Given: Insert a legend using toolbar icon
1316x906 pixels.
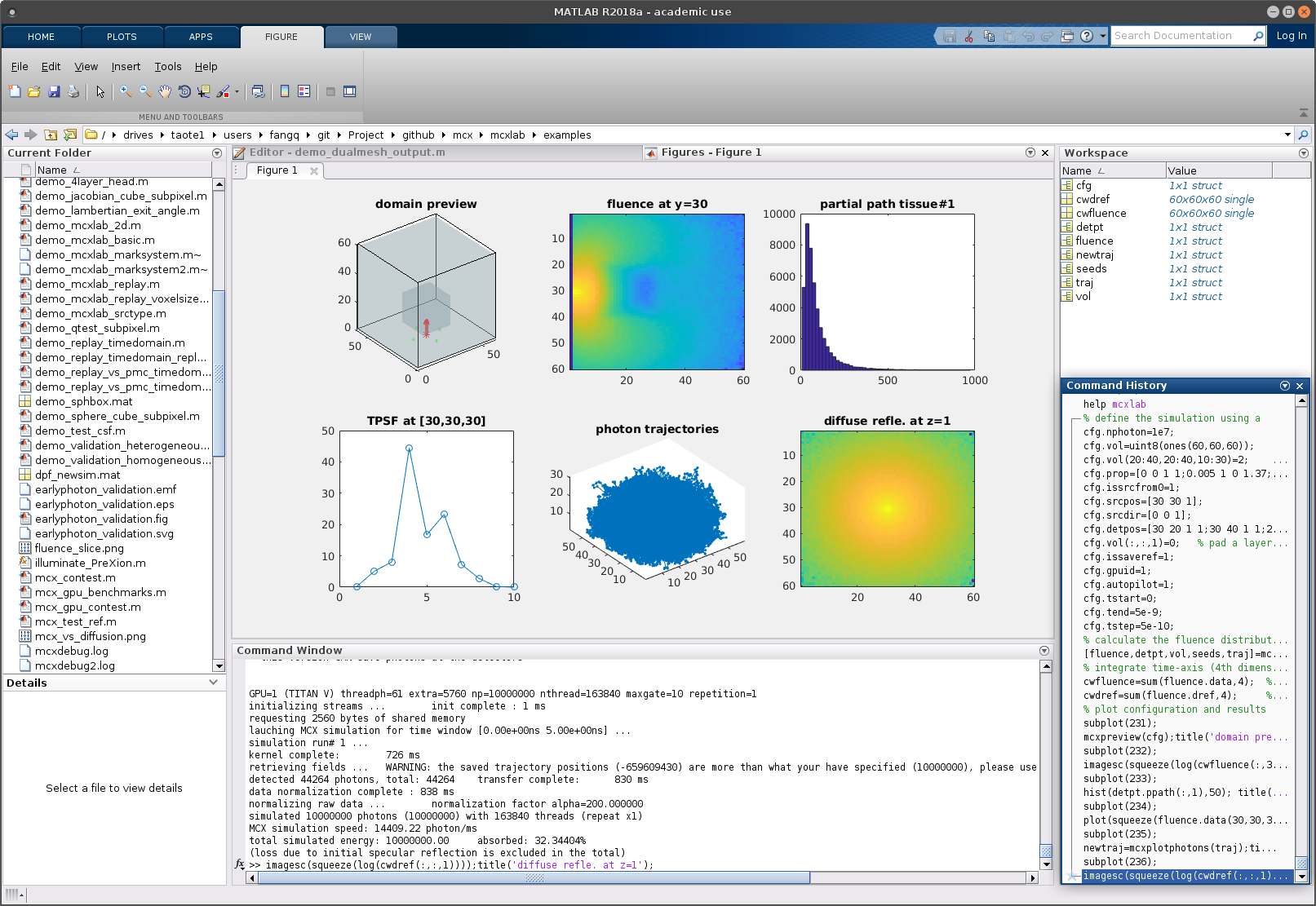Looking at the screenshot, I should (x=304, y=91).
